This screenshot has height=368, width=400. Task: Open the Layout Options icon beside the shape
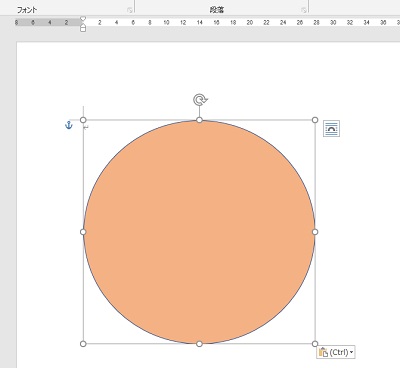[x=331, y=129]
